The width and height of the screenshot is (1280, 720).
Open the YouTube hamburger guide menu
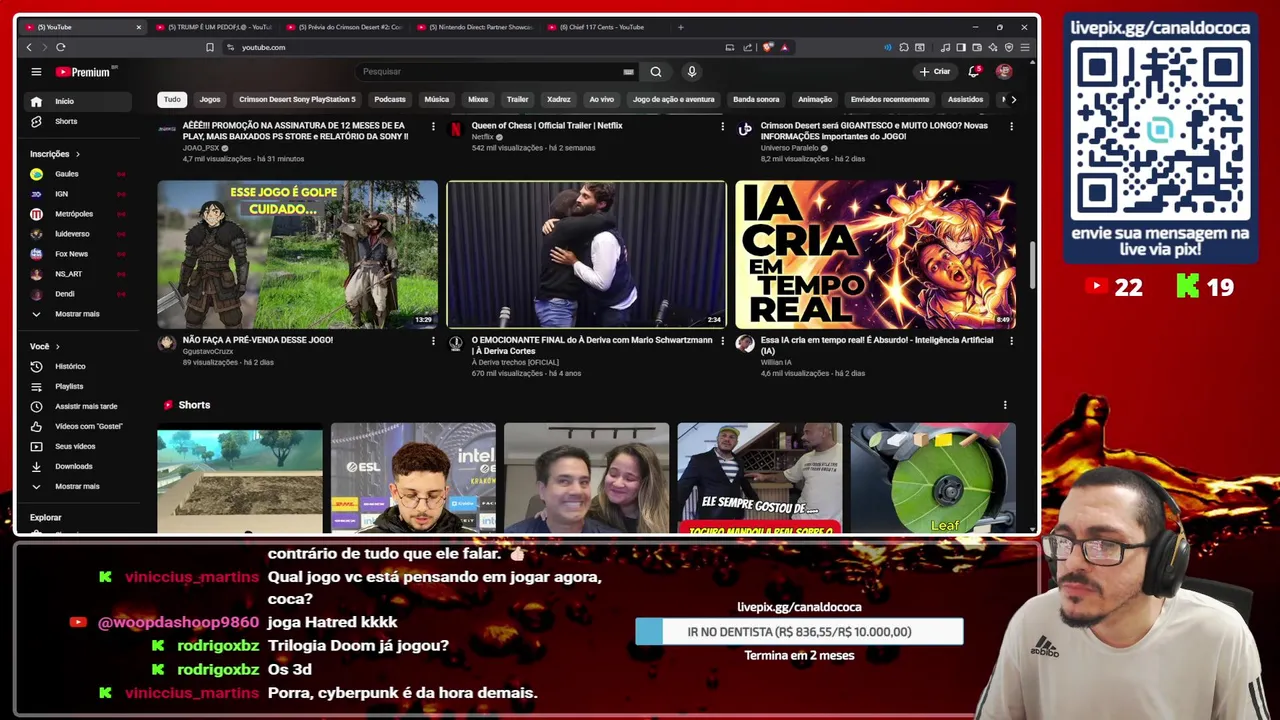pyautogui.click(x=36, y=72)
